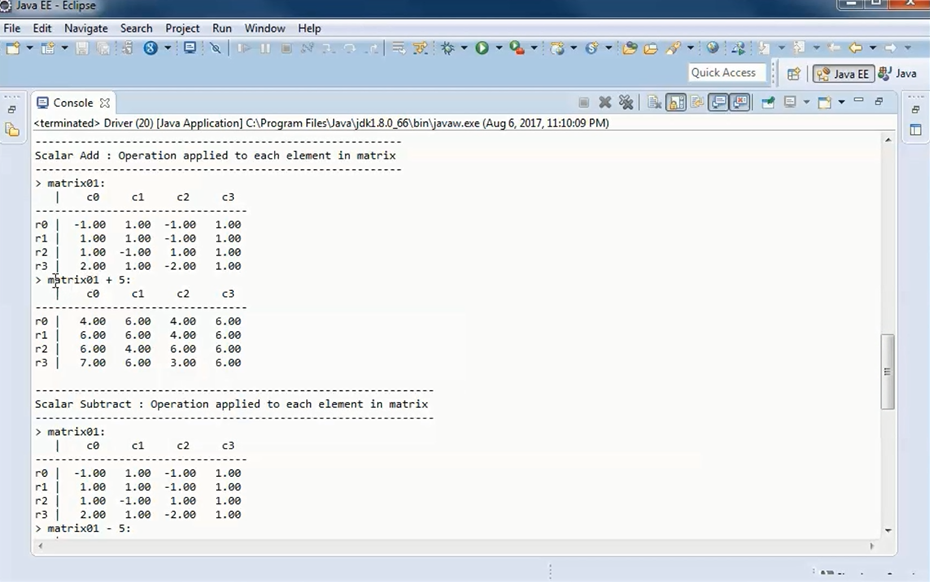Open the Display Selected Console dropdown
The width and height of the screenshot is (930, 582).
(x=805, y=102)
